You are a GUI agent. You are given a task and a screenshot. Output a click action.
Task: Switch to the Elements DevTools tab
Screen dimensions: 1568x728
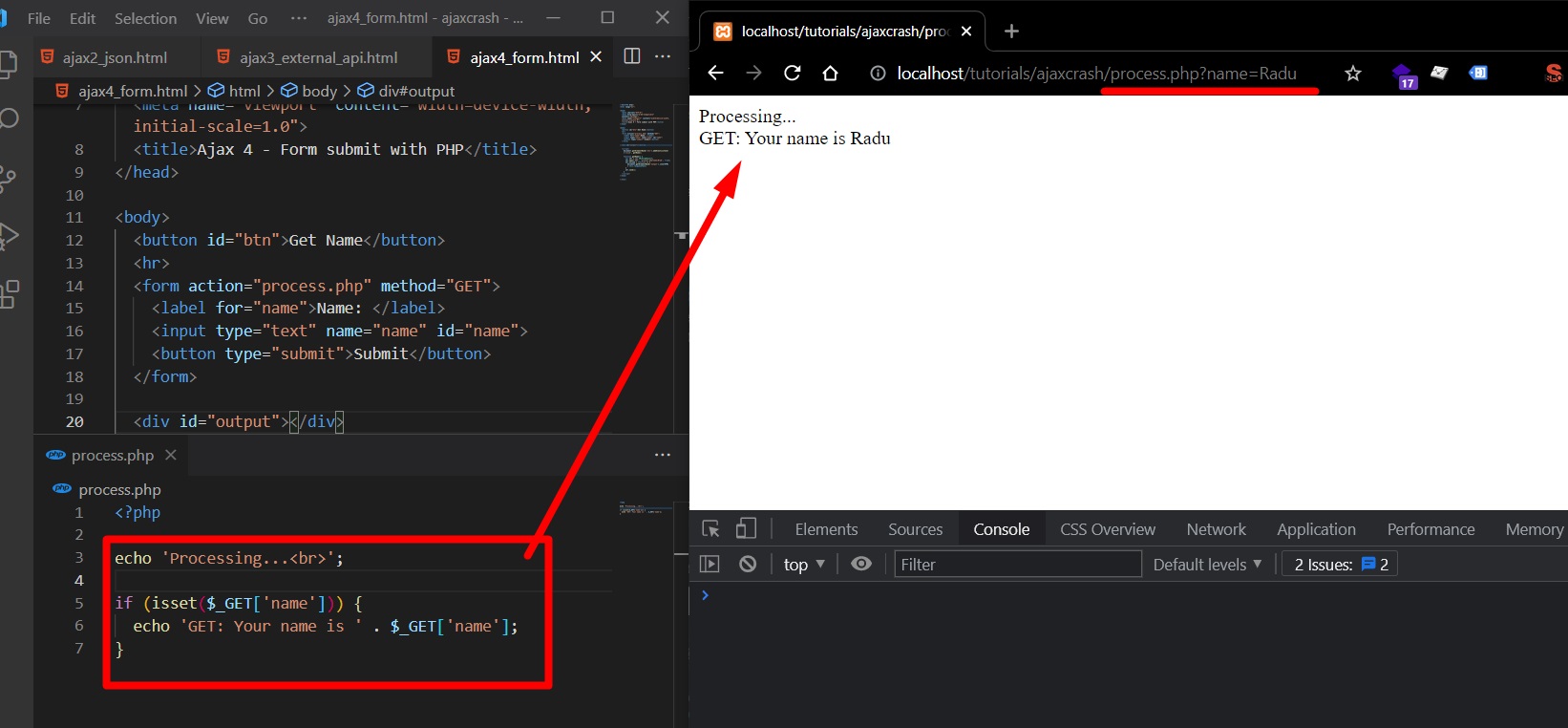[x=826, y=528]
